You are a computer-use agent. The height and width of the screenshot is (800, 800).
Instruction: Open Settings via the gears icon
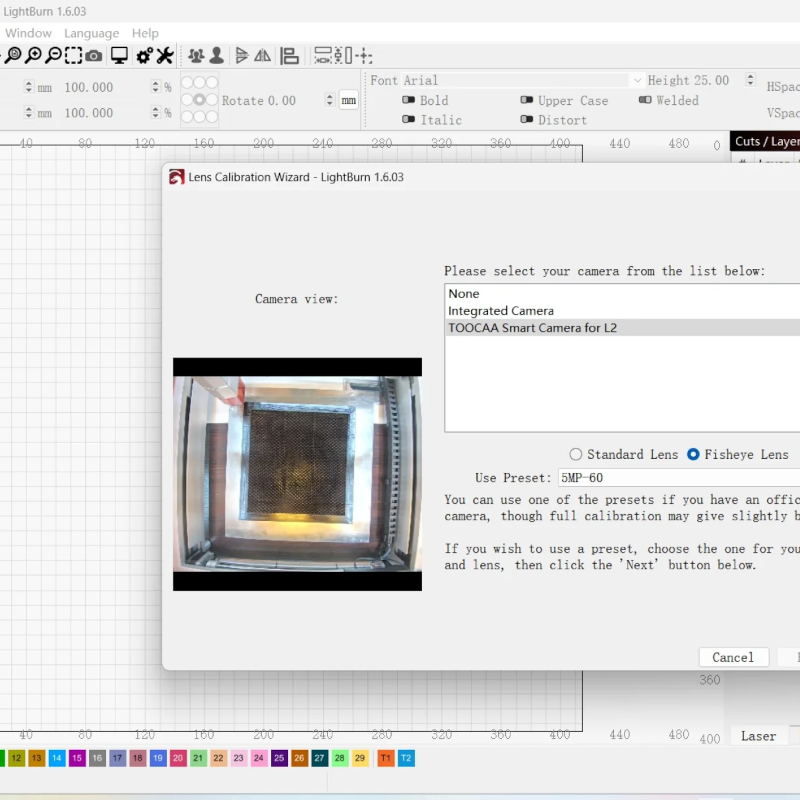coord(144,55)
